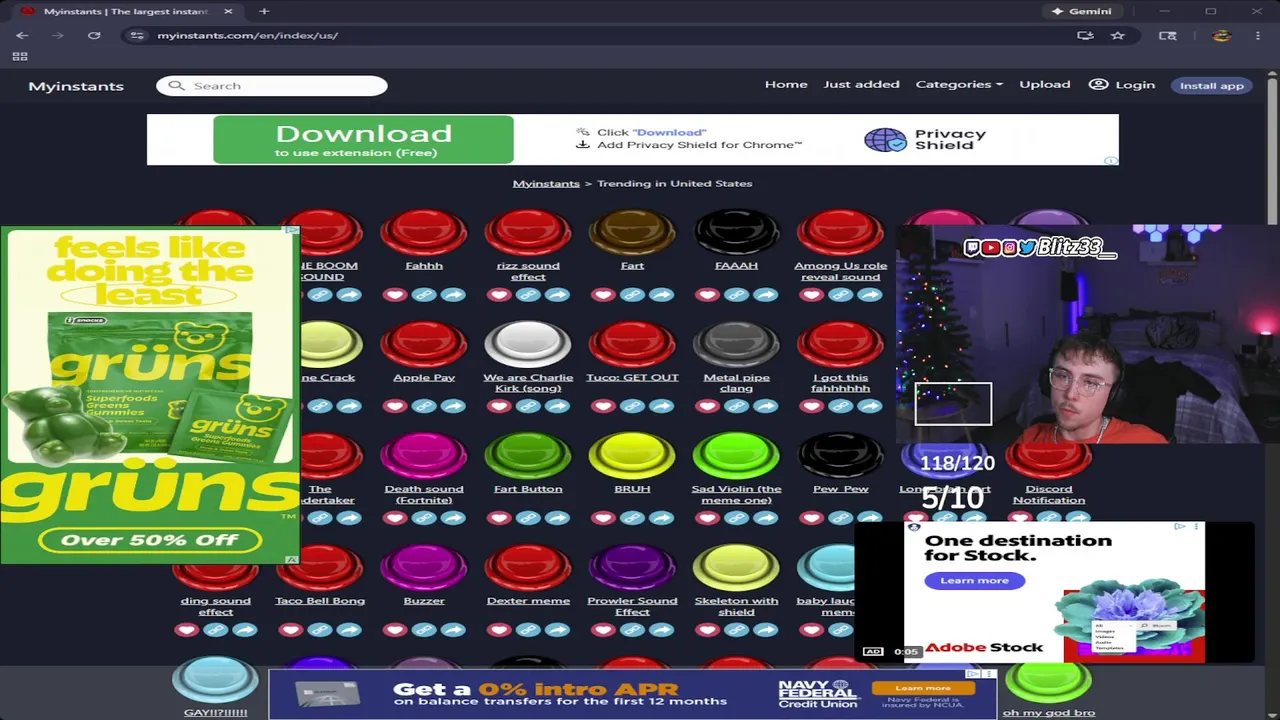1280x720 pixels.
Task: Follow the Myinstants breadcrumb link
Action: [x=546, y=183]
